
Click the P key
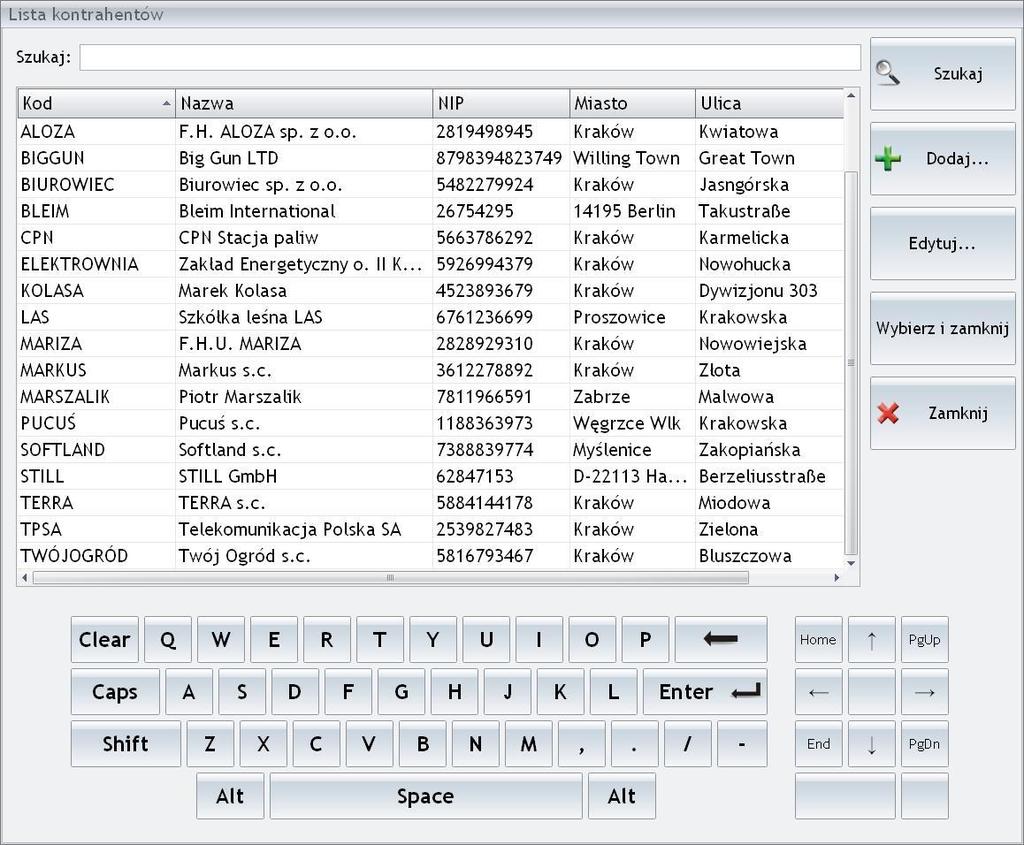tap(645, 639)
